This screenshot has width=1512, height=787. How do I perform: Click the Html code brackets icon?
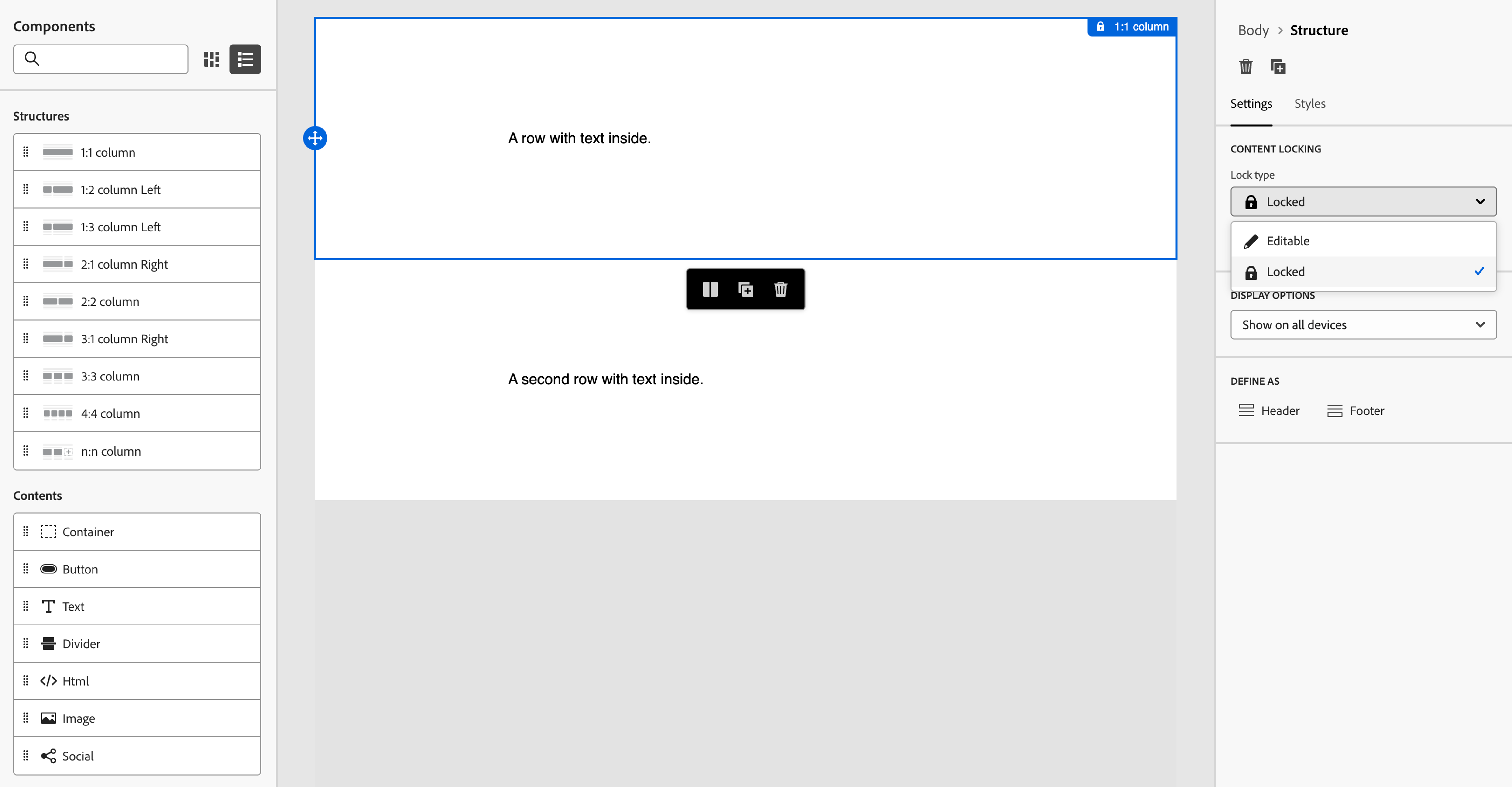[x=49, y=681]
